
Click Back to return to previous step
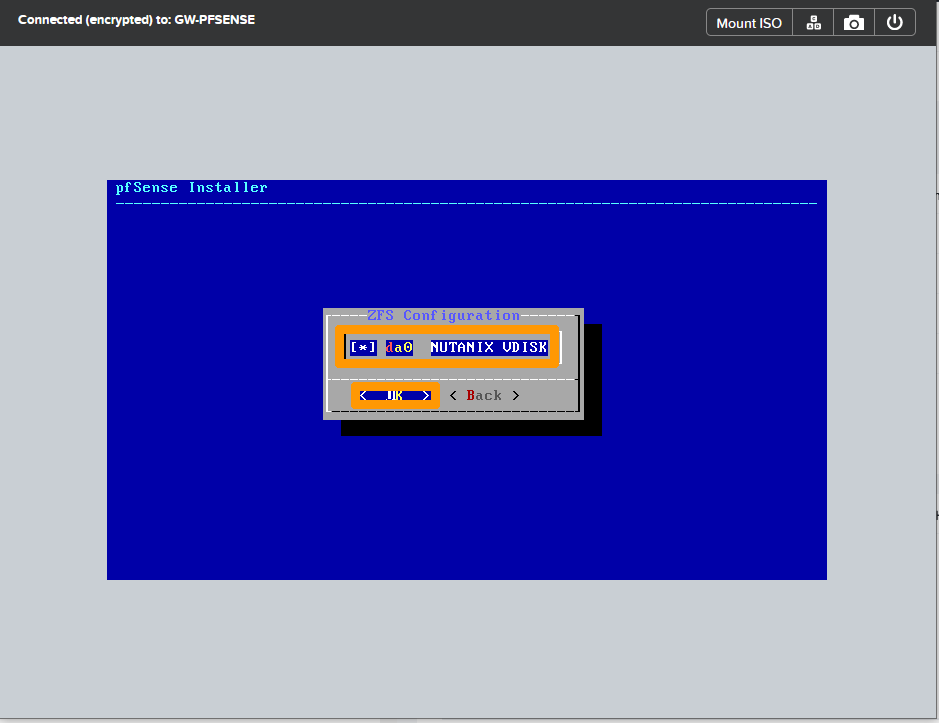[x=484, y=395]
